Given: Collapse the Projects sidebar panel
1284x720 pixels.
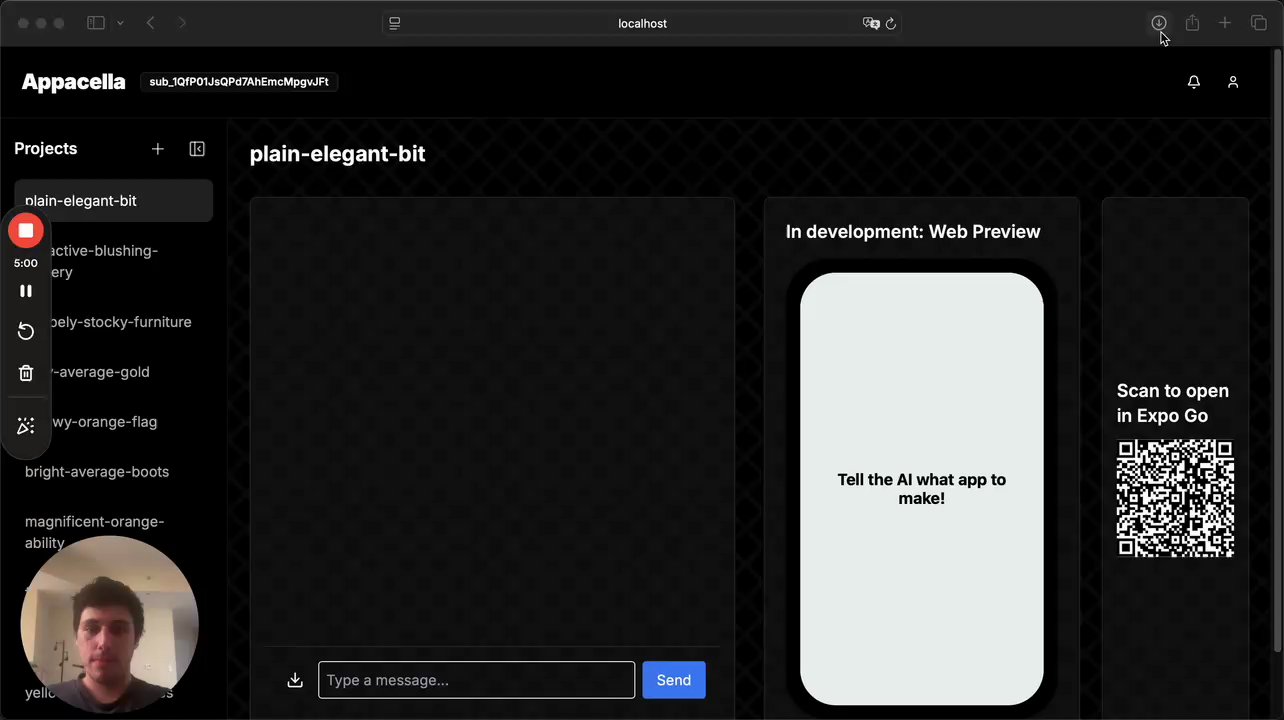Looking at the screenshot, I should (197, 149).
